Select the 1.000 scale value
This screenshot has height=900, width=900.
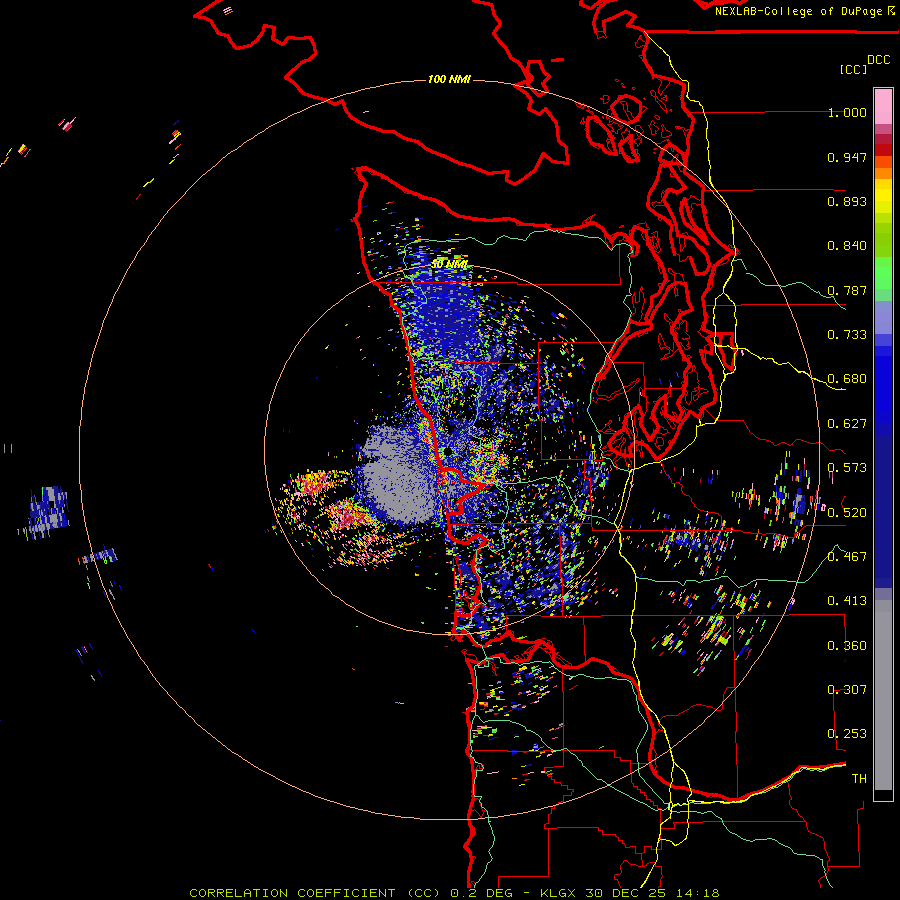pos(847,112)
